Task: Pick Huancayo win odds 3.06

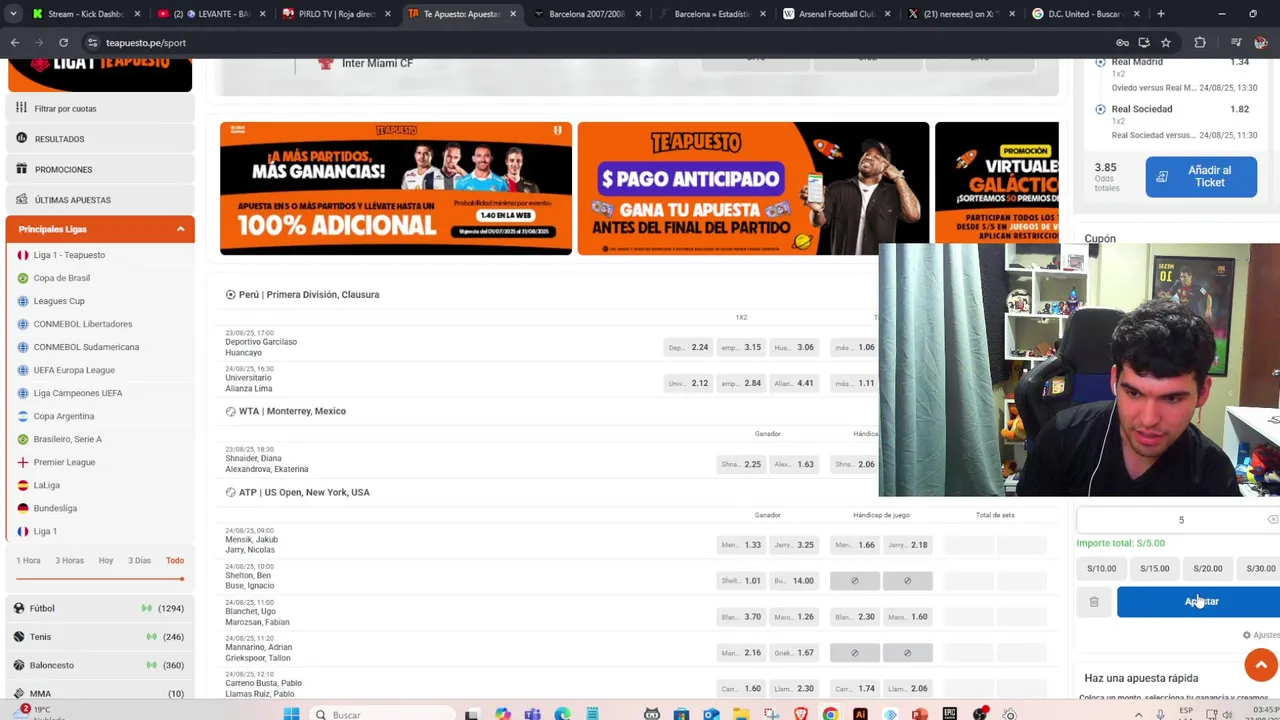Action: click(794, 347)
